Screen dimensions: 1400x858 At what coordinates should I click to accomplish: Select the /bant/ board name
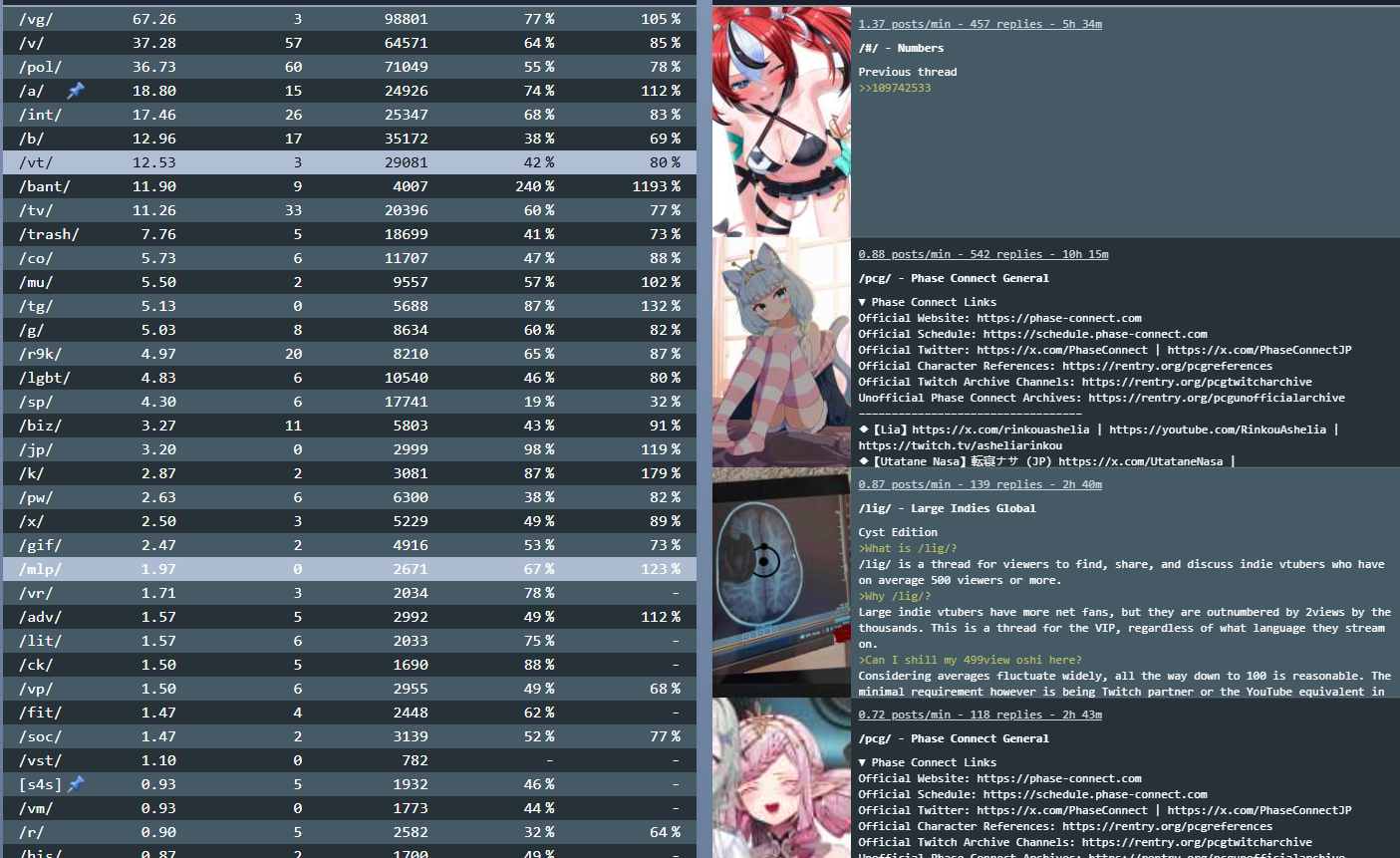[45, 186]
